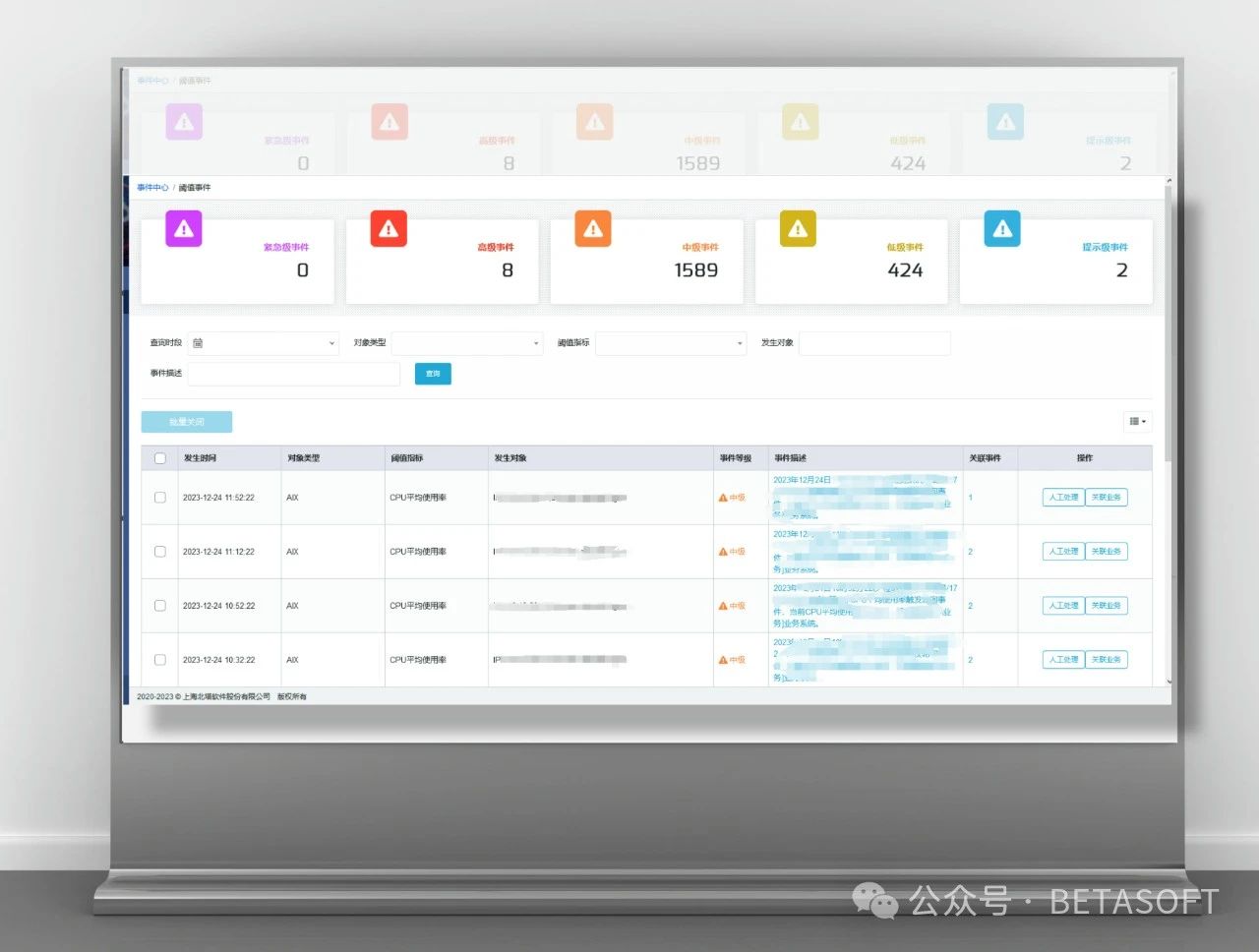Click the purple 紧急级事件 warning icon
1259x952 pixels.
[x=184, y=229]
